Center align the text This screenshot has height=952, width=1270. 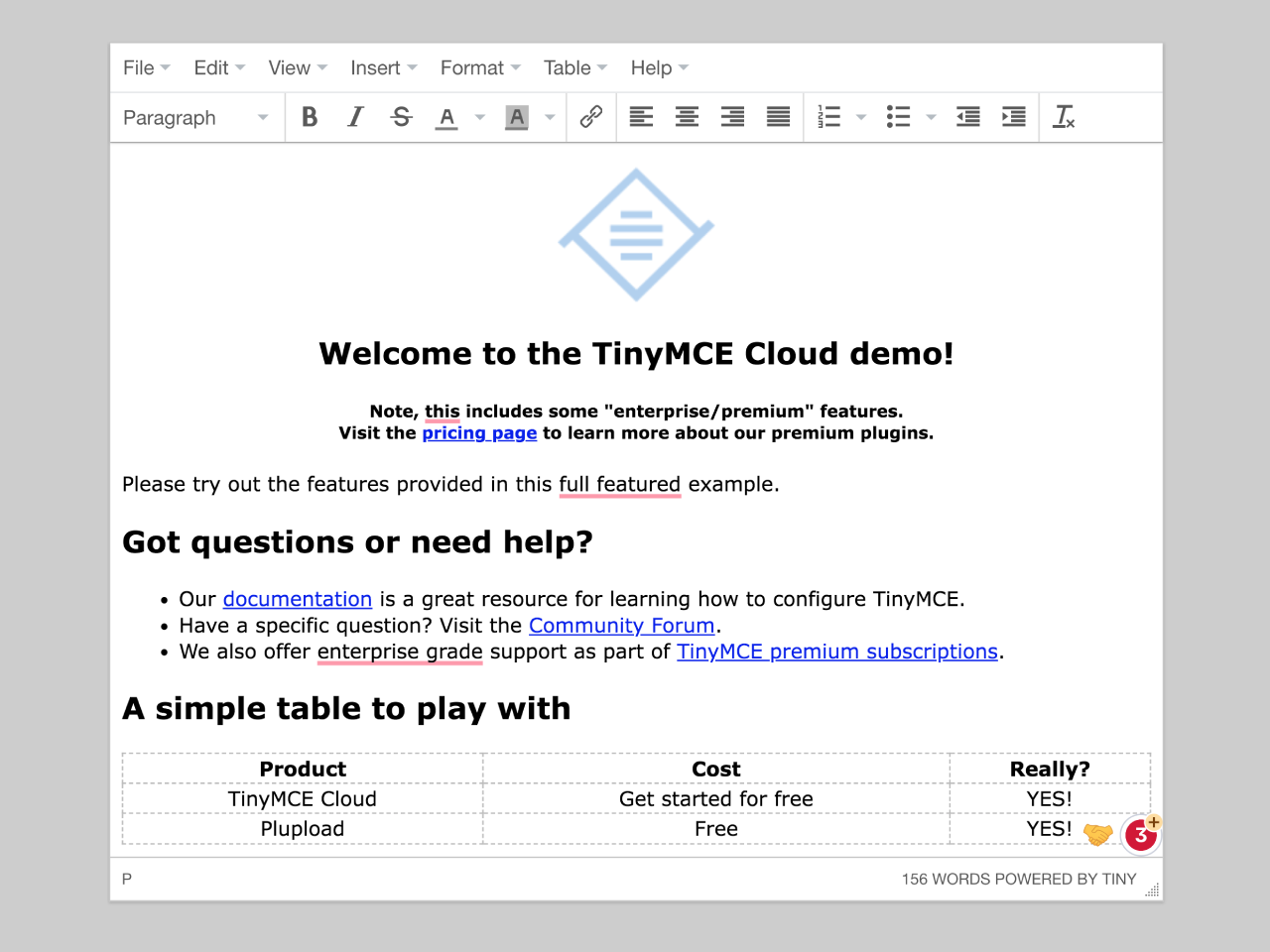tap(688, 117)
